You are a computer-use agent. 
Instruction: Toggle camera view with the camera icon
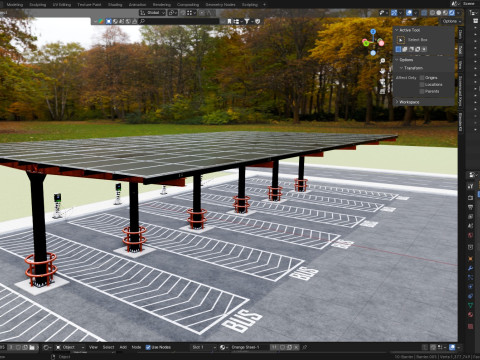[x=383, y=81]
